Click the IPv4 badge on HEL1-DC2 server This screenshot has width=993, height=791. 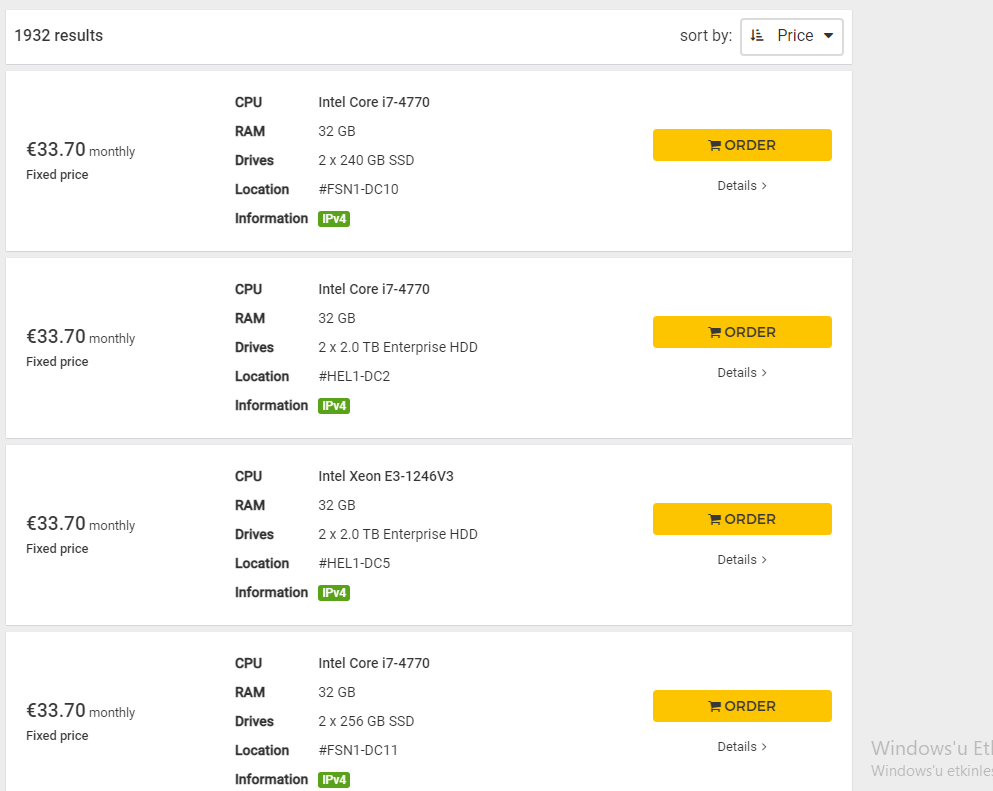pyautogui.click(x=334, y=405)
